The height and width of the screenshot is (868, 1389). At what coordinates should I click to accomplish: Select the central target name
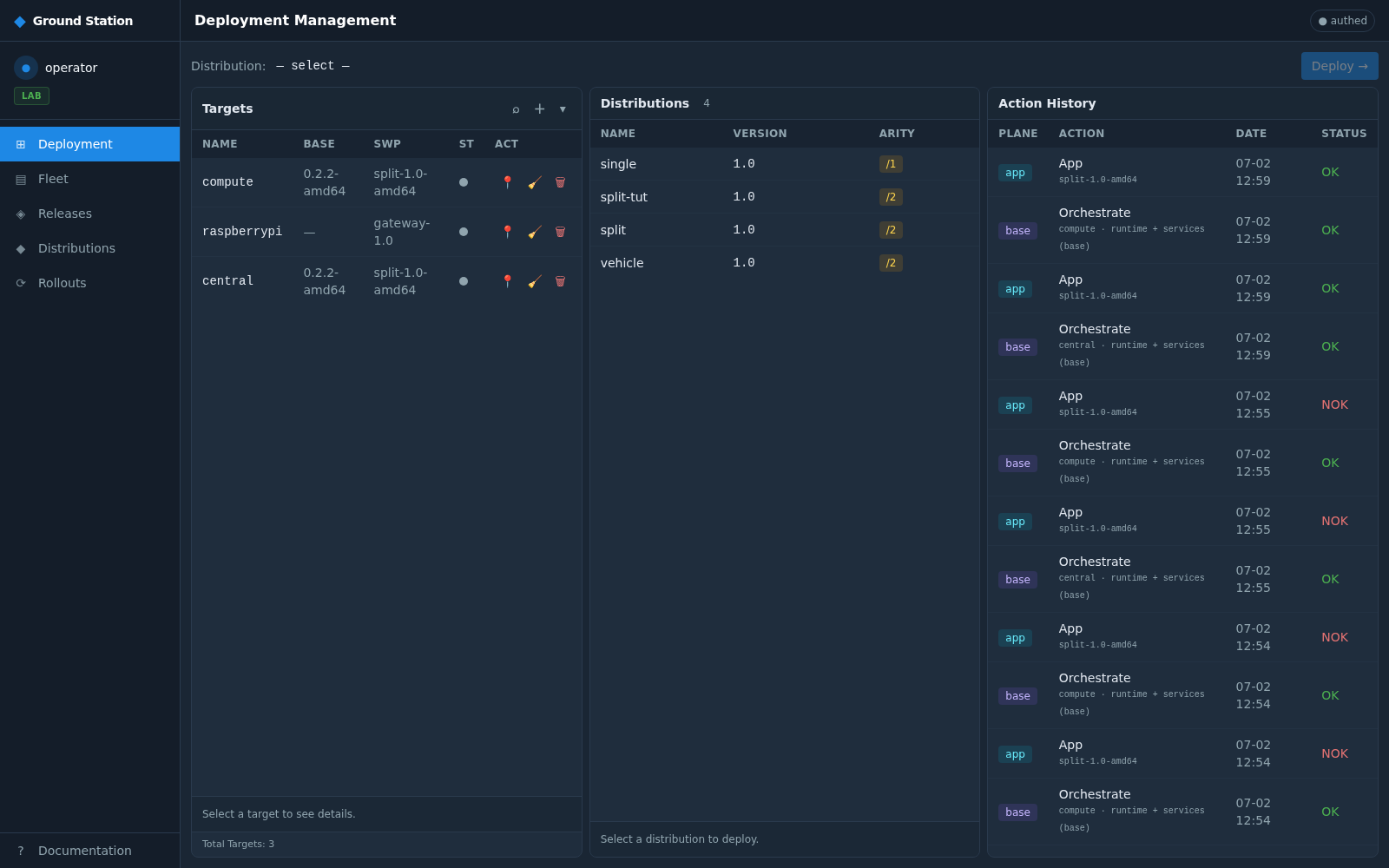pyautogui.click(x=227, y=281)
